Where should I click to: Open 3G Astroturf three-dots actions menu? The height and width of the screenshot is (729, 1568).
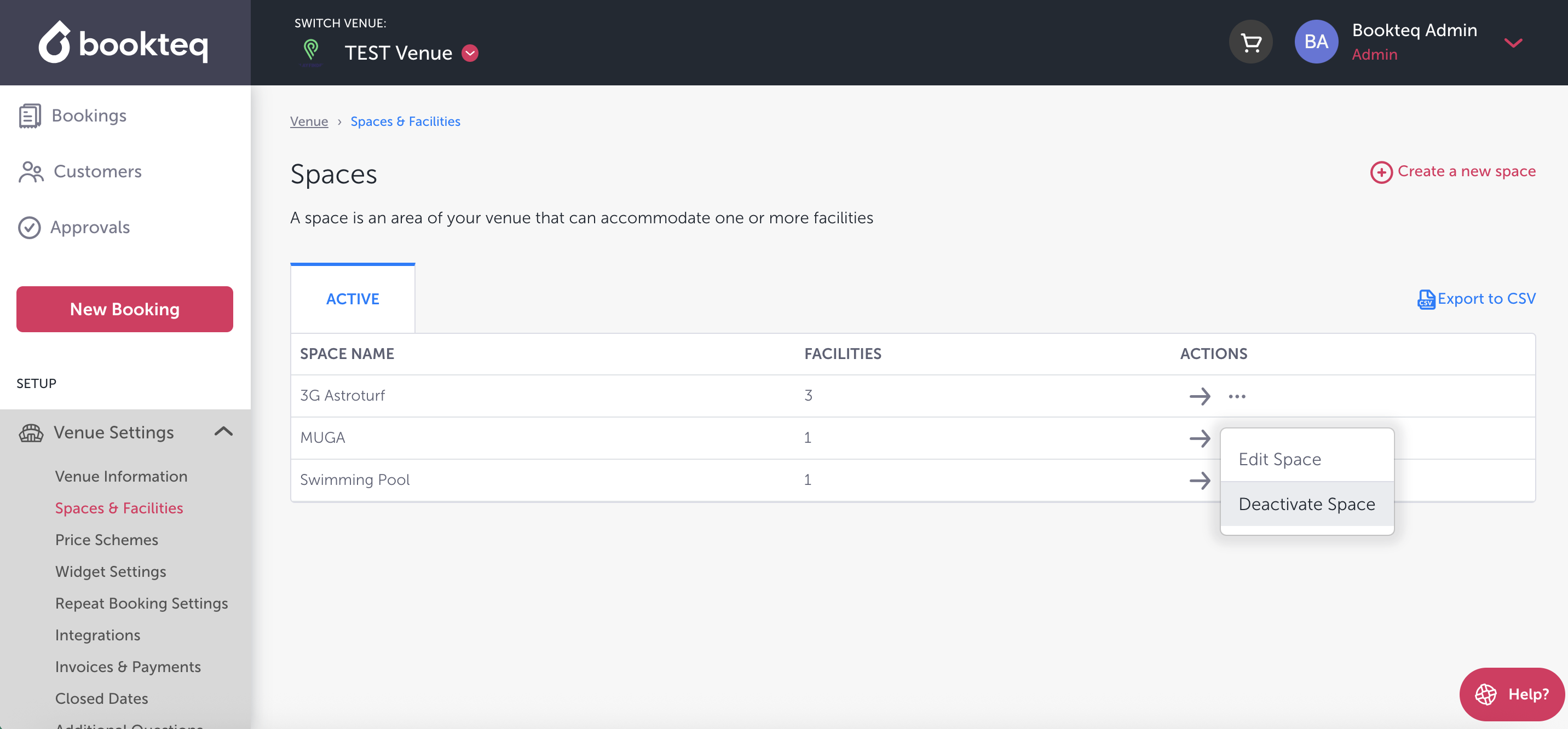point(1236,396)
